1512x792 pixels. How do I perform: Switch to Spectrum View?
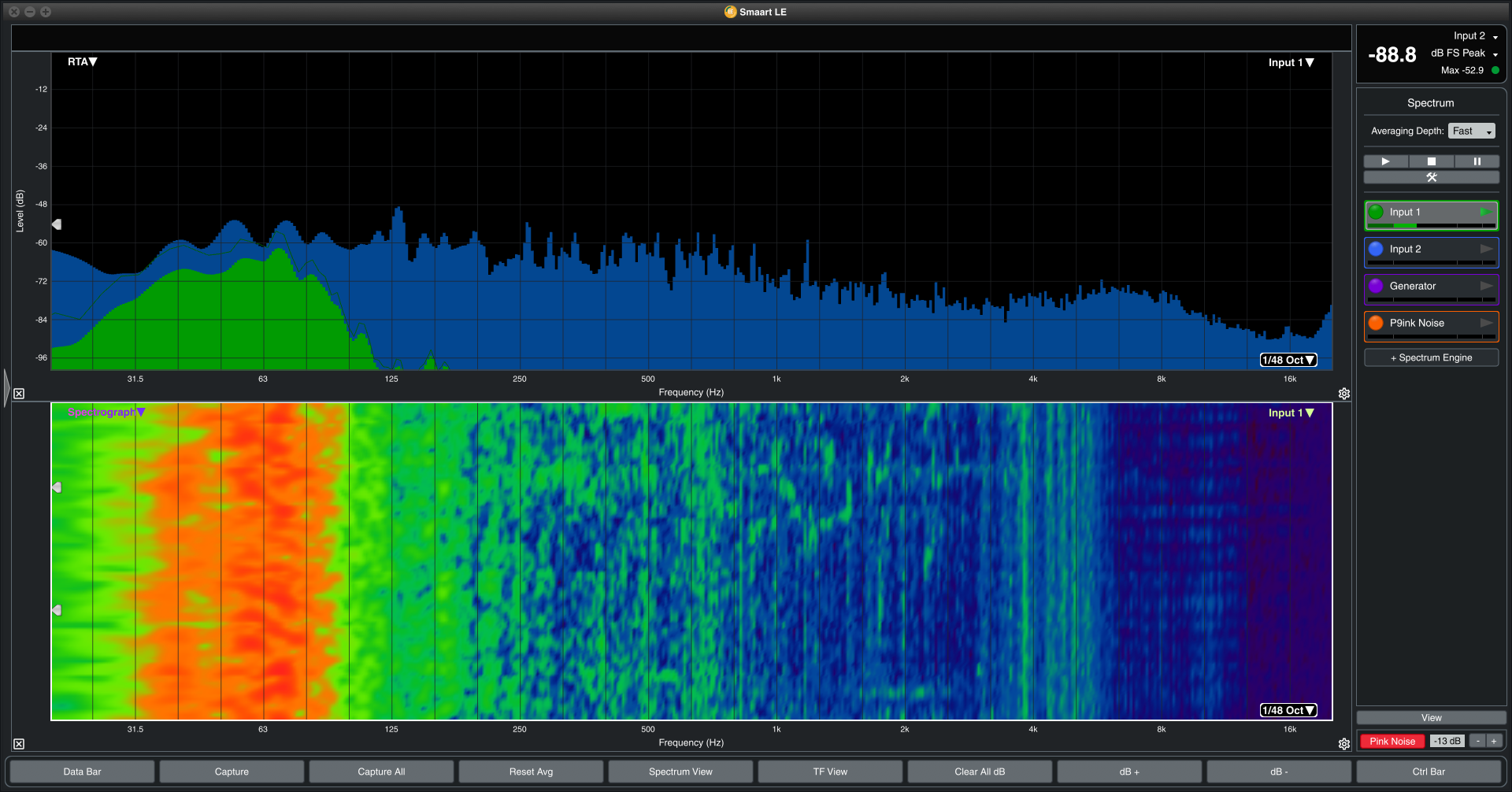(x=680, y=772)
